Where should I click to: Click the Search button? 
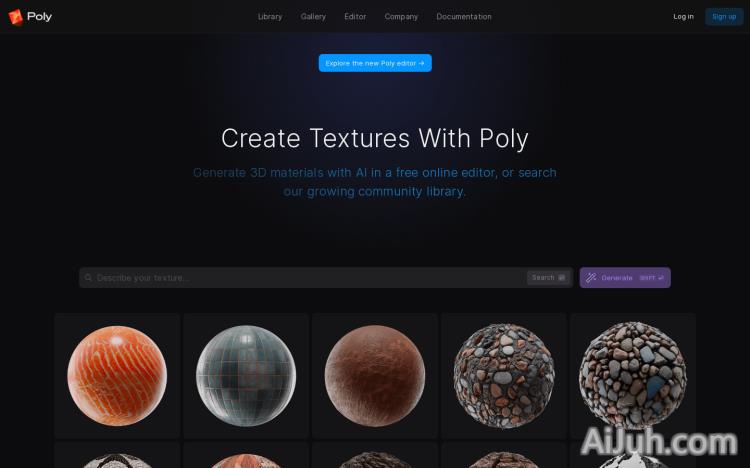click(x=548, y=278)
